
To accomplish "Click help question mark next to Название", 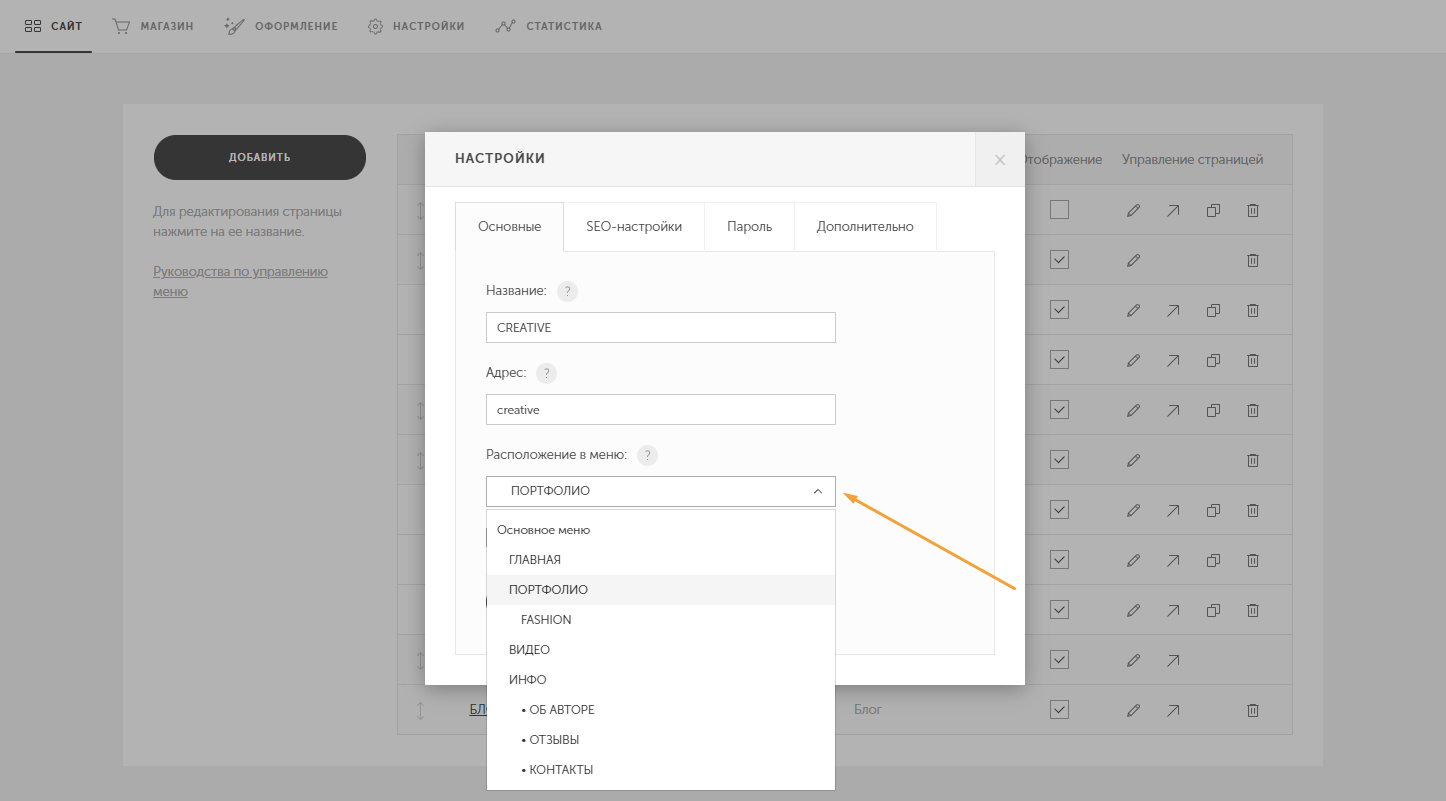I will (567, 291).
